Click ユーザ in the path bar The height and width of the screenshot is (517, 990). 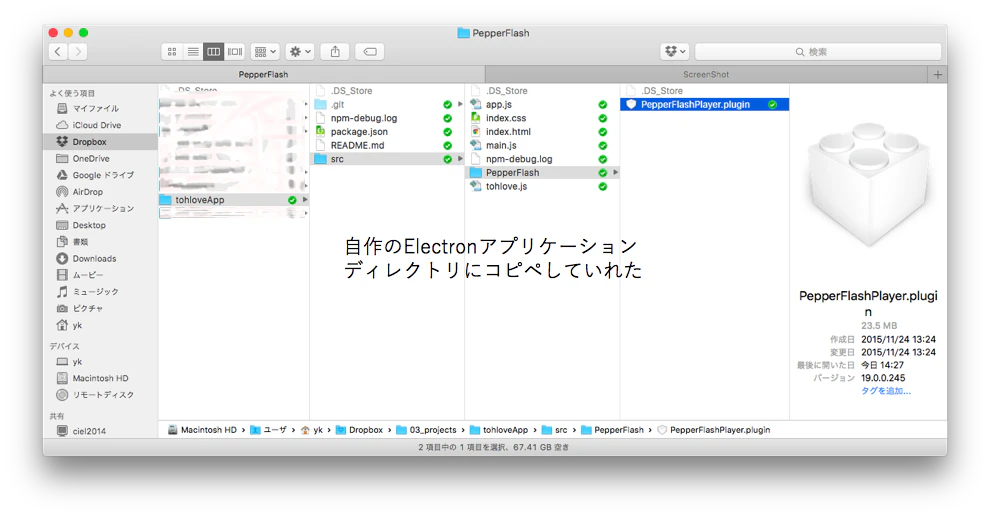pyautogui.click(x=268, y=430)
